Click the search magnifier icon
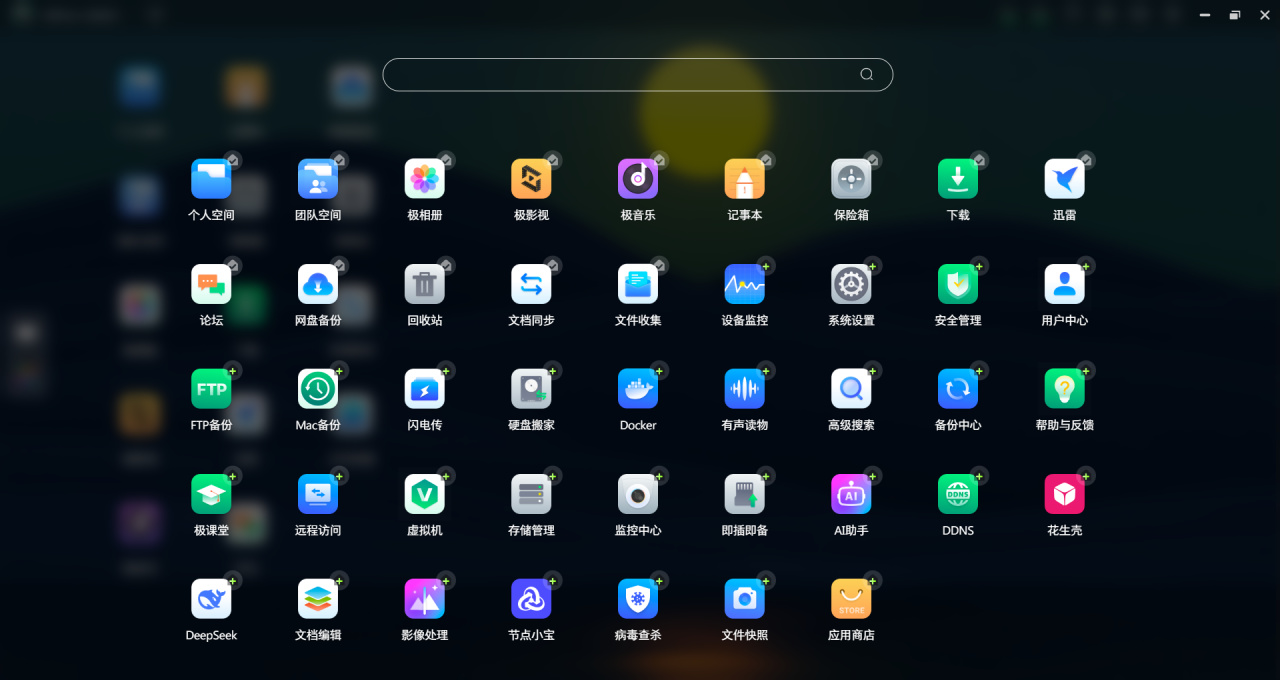 pos(867,74)
